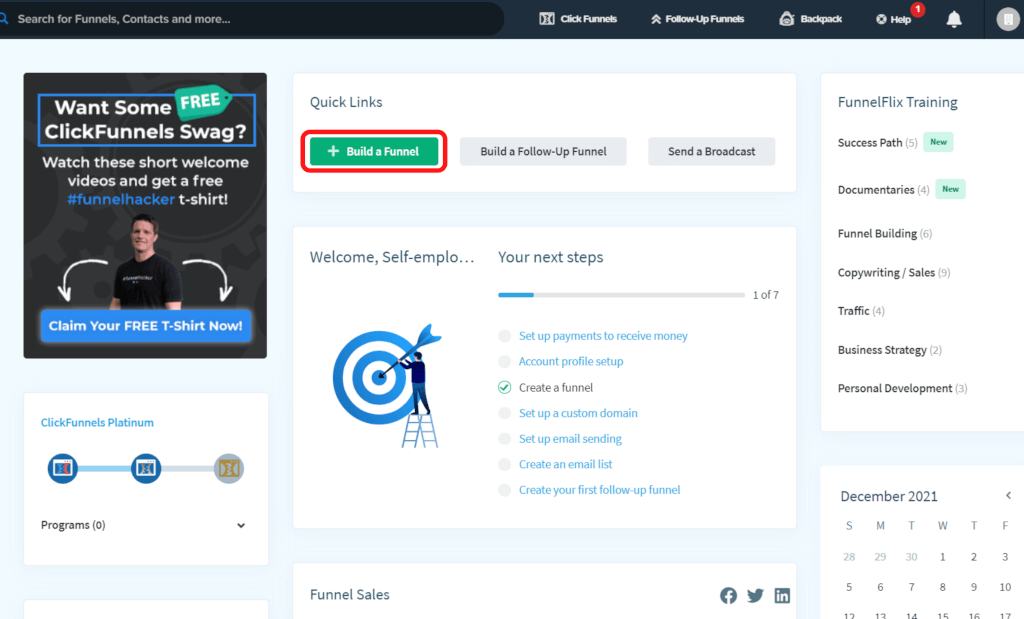
Task: Click the Send a Broadcast button
Action: [711, 151]
